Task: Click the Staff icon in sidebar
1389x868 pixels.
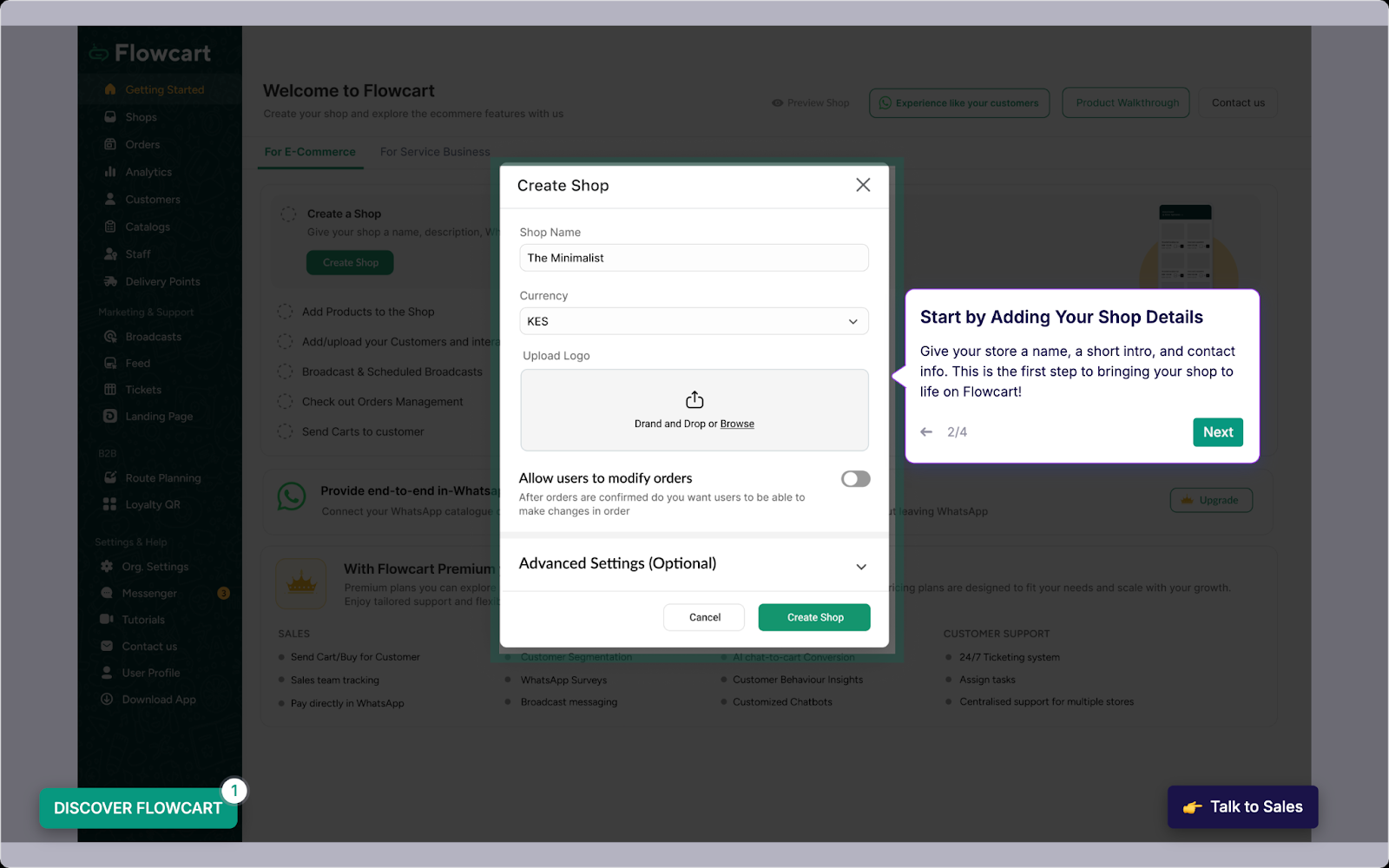Action: point(110,254)
